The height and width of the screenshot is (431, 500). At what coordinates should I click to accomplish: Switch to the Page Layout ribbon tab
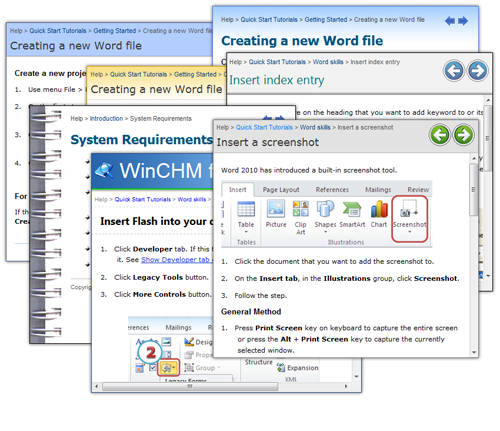[281, 190]
